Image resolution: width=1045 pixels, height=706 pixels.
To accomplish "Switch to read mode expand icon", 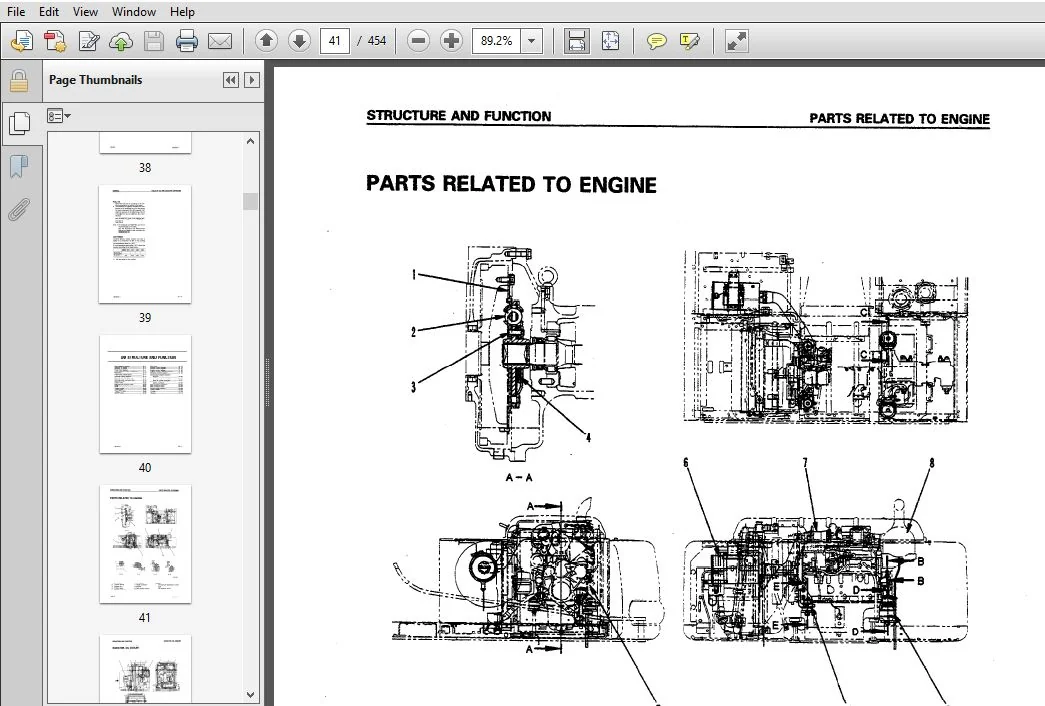I will pos(736,41).
